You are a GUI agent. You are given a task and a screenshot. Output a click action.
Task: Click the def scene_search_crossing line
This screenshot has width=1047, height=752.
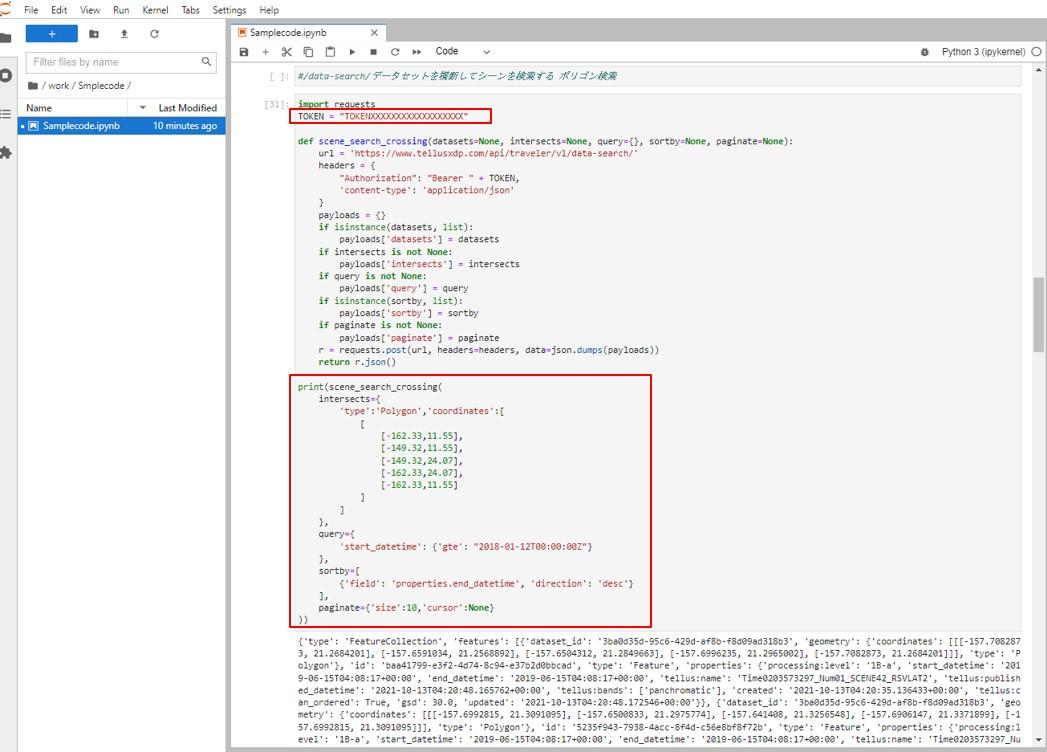(x=545, y=141)
